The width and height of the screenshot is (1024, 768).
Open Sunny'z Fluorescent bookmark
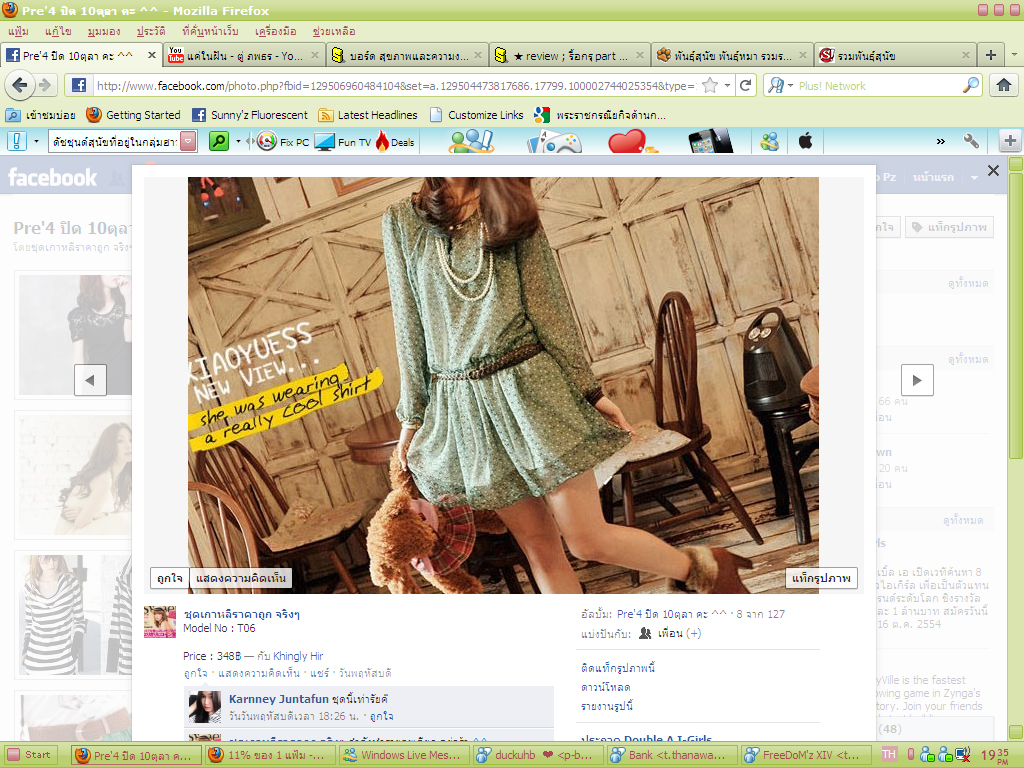click(x=249, y=115)
